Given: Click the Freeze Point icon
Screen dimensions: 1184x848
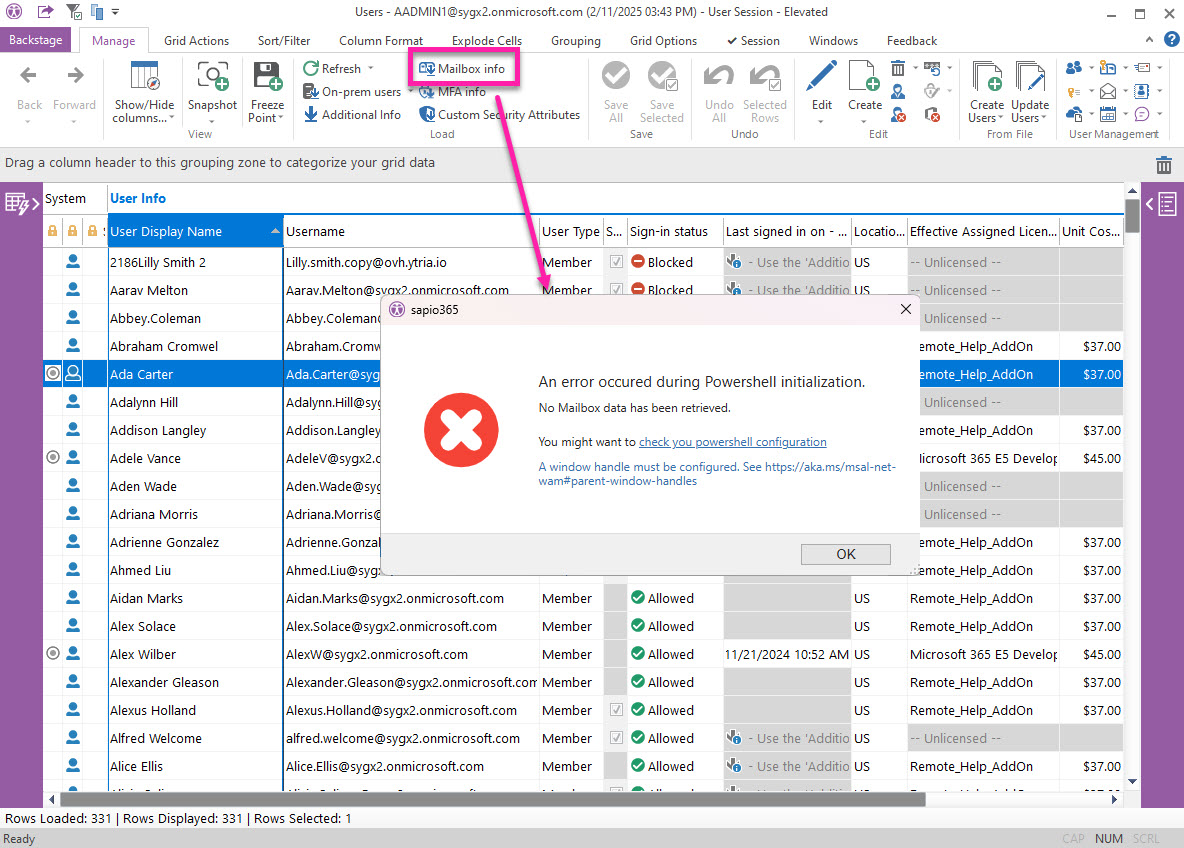Looking at the screenshot, I should pyautogui.click(x=267, y=78).
